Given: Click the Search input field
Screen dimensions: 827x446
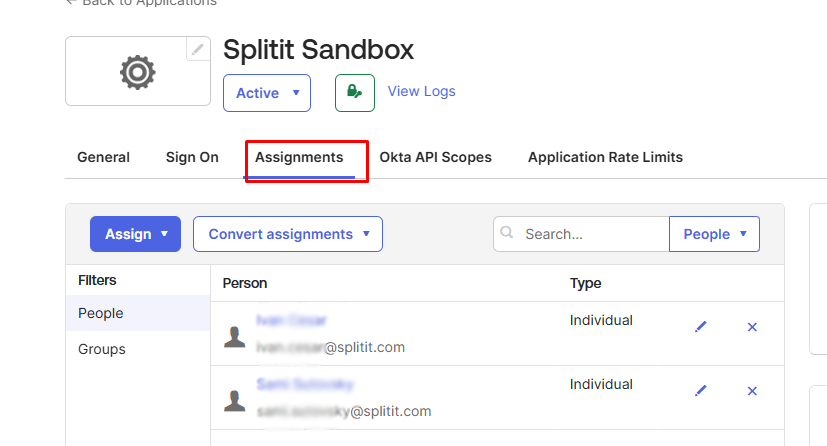Looking at the screenshot, I should pyautogui.click(x=581, y=234).
